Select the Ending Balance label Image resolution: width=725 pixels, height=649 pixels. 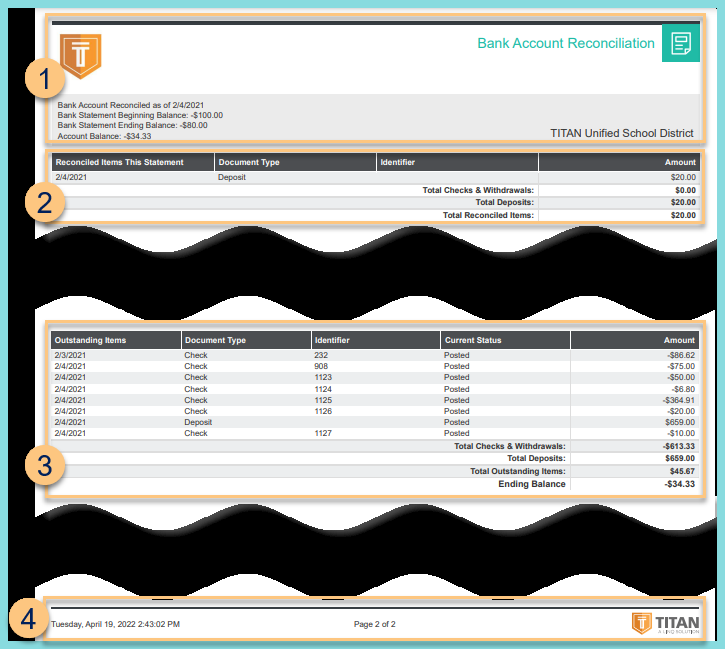click(532, 484)
